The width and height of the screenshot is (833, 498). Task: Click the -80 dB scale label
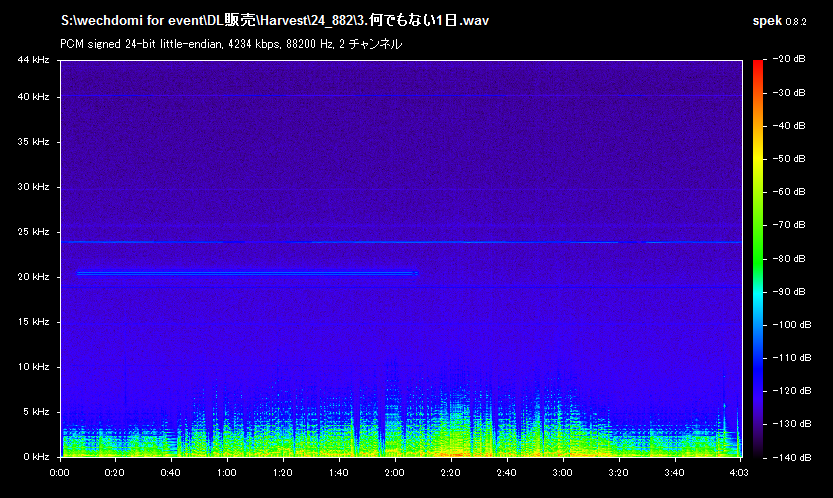point(788,258)
